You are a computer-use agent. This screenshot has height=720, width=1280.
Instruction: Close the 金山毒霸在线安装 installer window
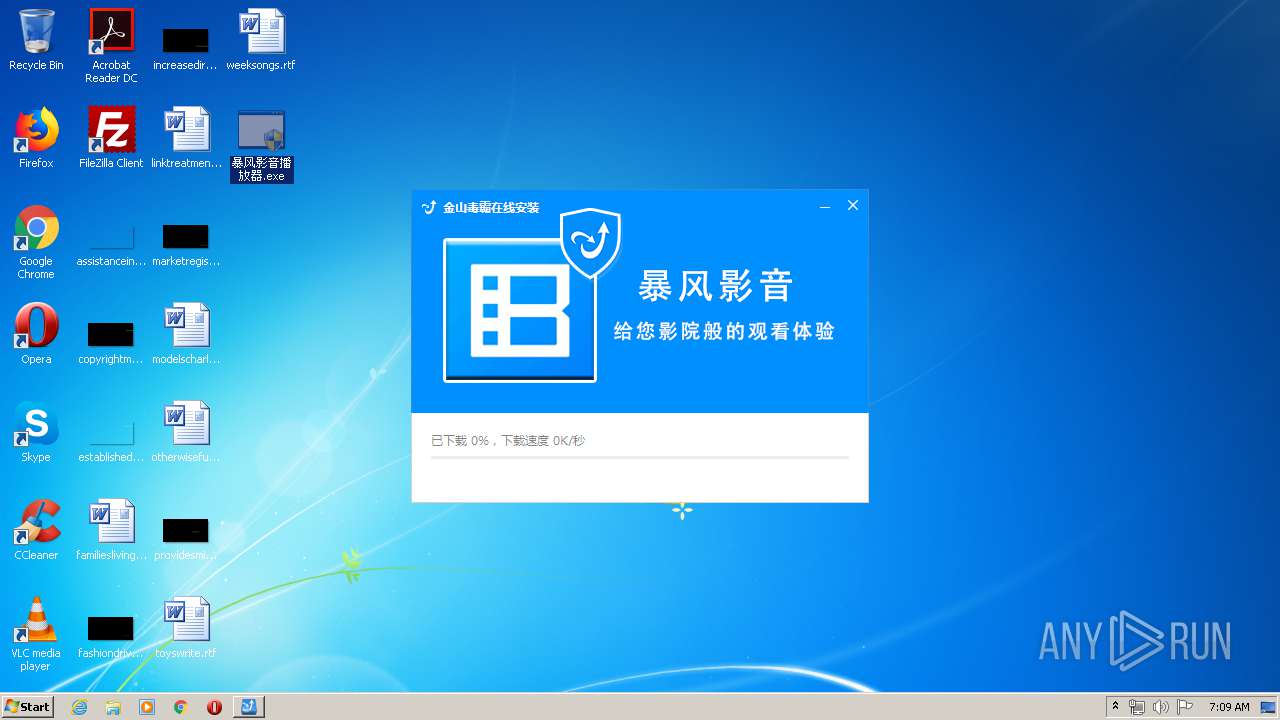click(x=853, y=205)
